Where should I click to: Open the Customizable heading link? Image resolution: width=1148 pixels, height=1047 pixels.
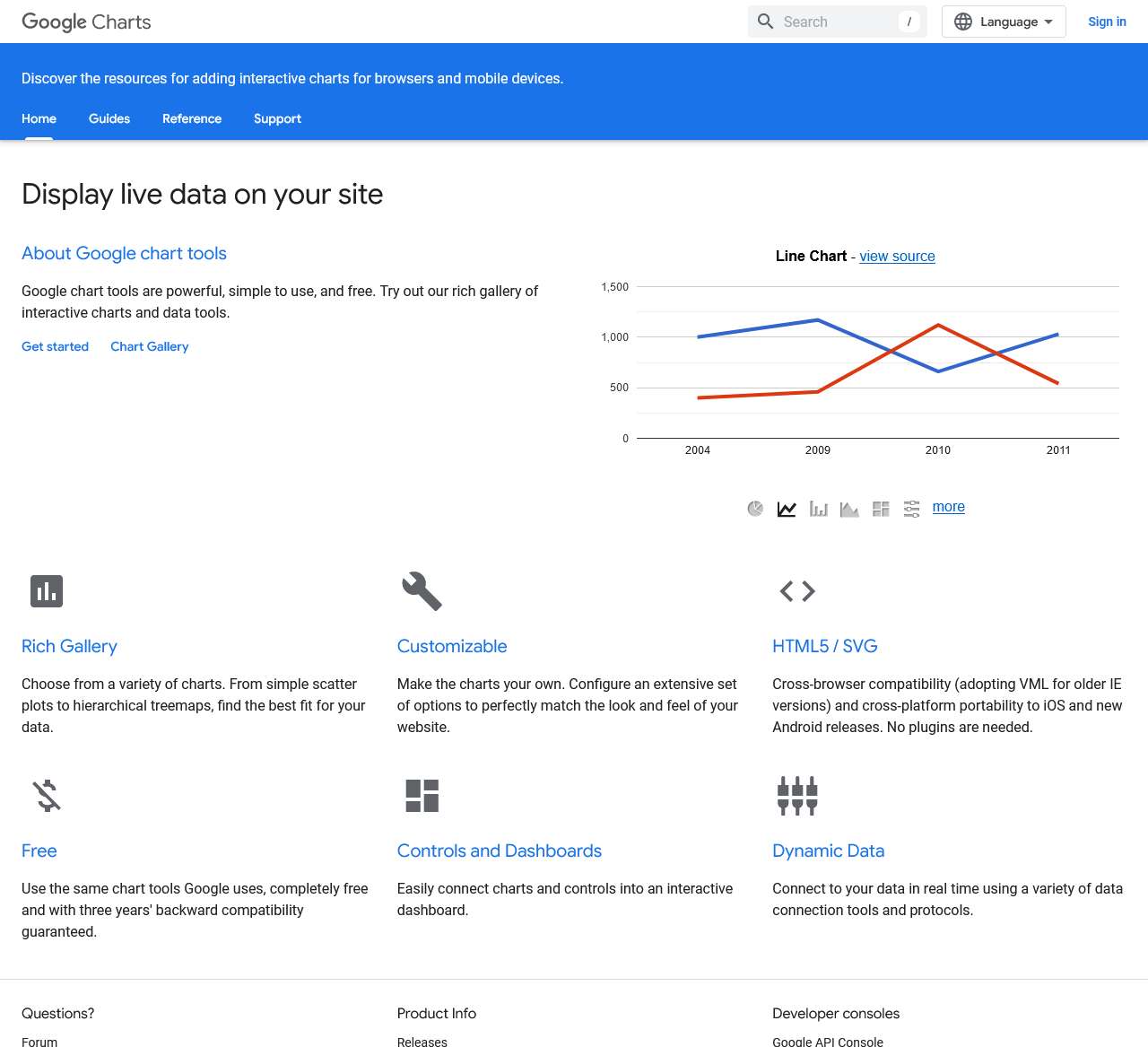pyautogui.click(x=452, y=646)
